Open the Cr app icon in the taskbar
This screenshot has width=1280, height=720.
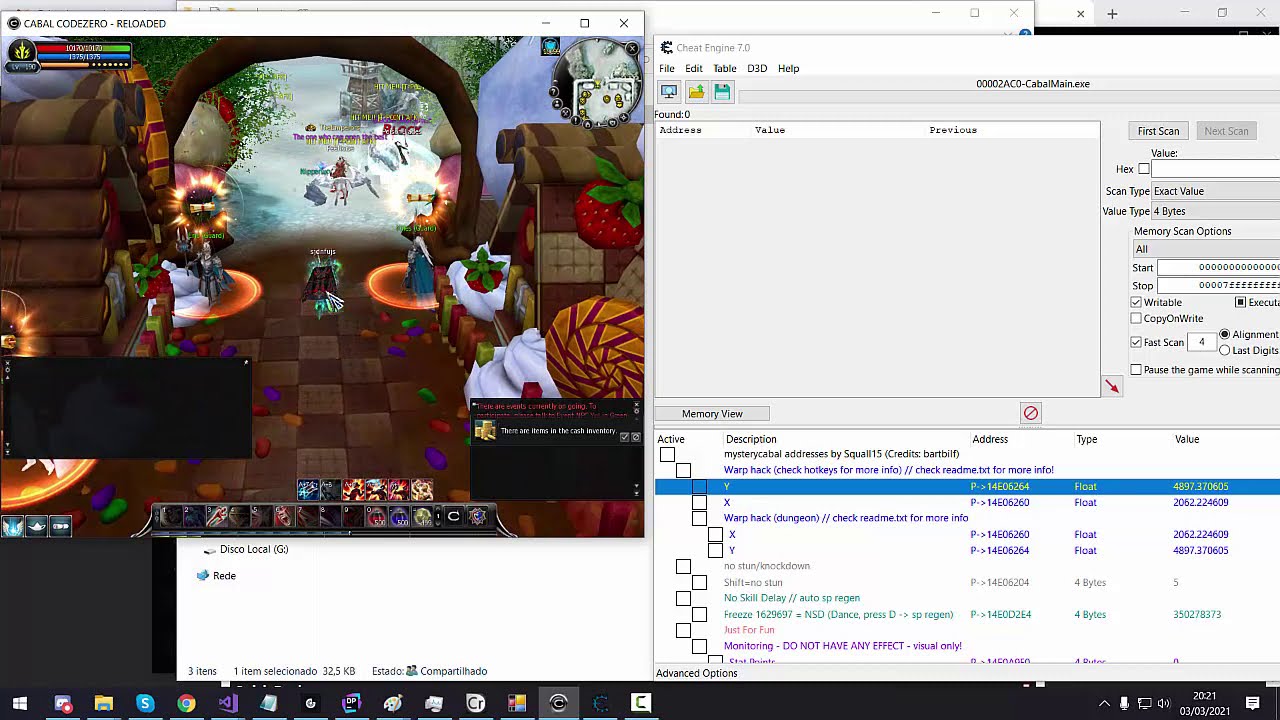click(x=475, y=704)
